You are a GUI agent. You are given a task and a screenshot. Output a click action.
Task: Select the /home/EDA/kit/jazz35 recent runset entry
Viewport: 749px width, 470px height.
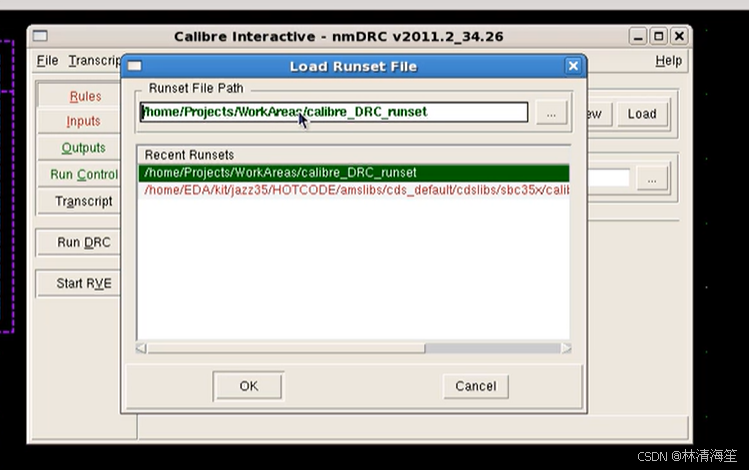(x=353, y=190)
